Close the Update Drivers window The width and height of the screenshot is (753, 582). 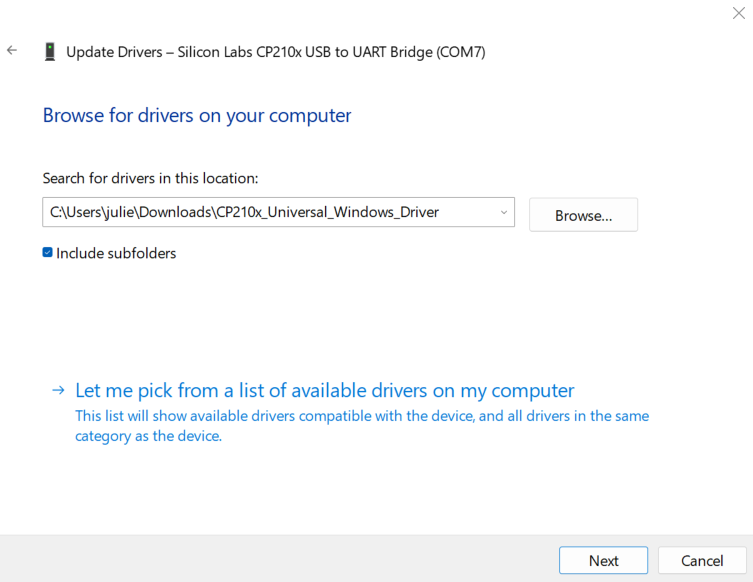click(x=738, y=12)
